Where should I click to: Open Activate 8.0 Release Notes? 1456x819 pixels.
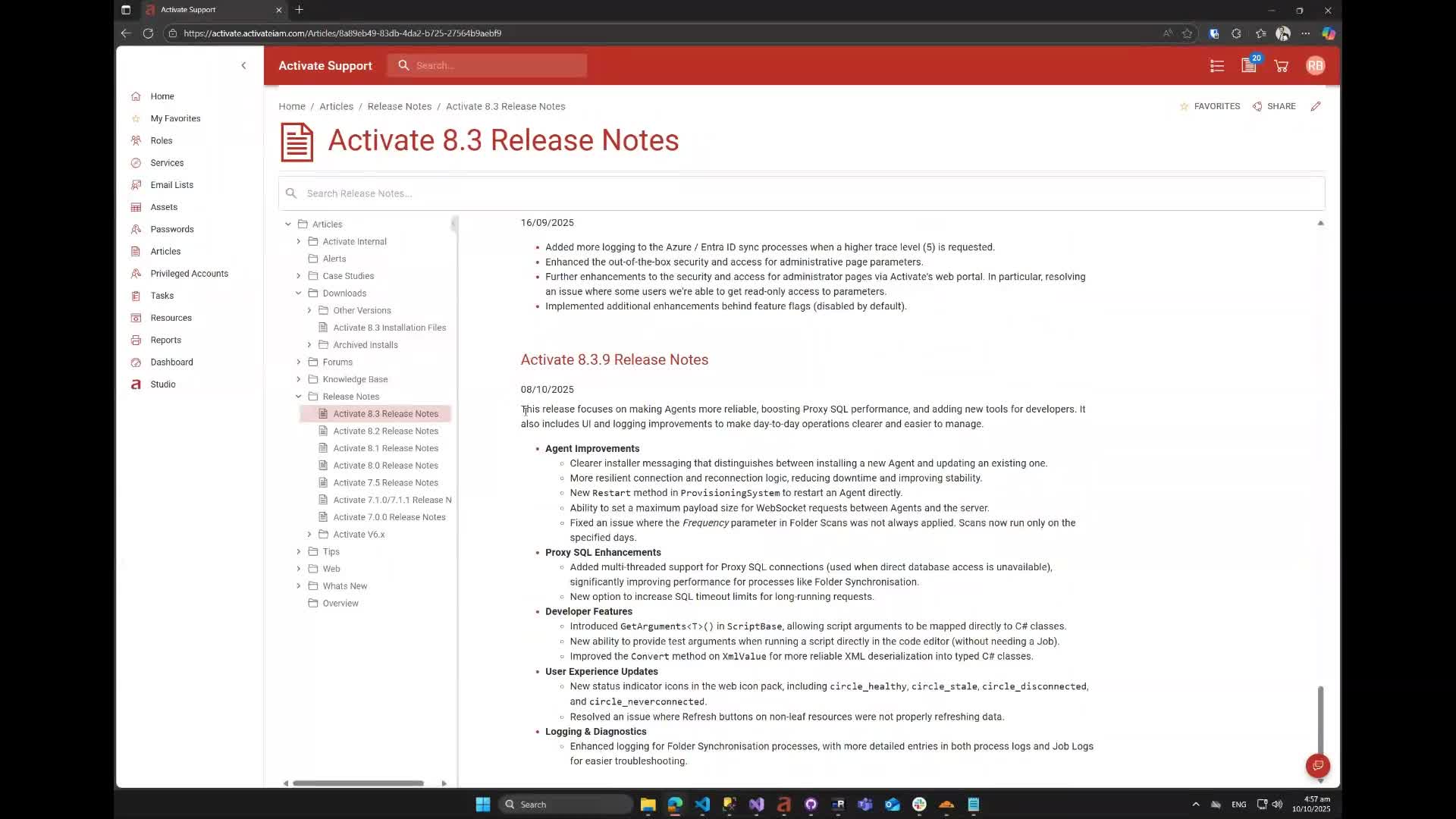pyautogui.click(x=385, y=466)
